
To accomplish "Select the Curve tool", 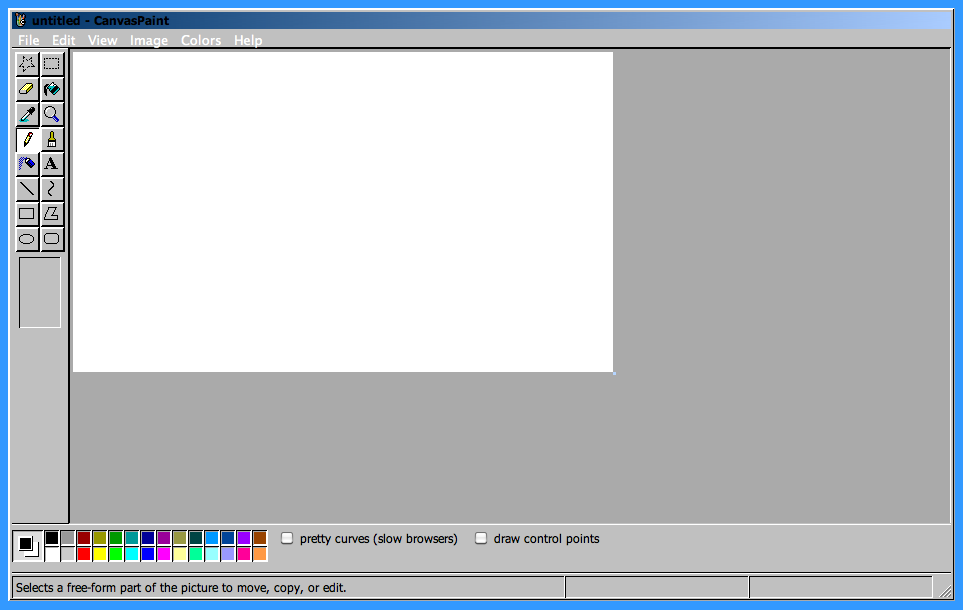I will click(52, 189).
